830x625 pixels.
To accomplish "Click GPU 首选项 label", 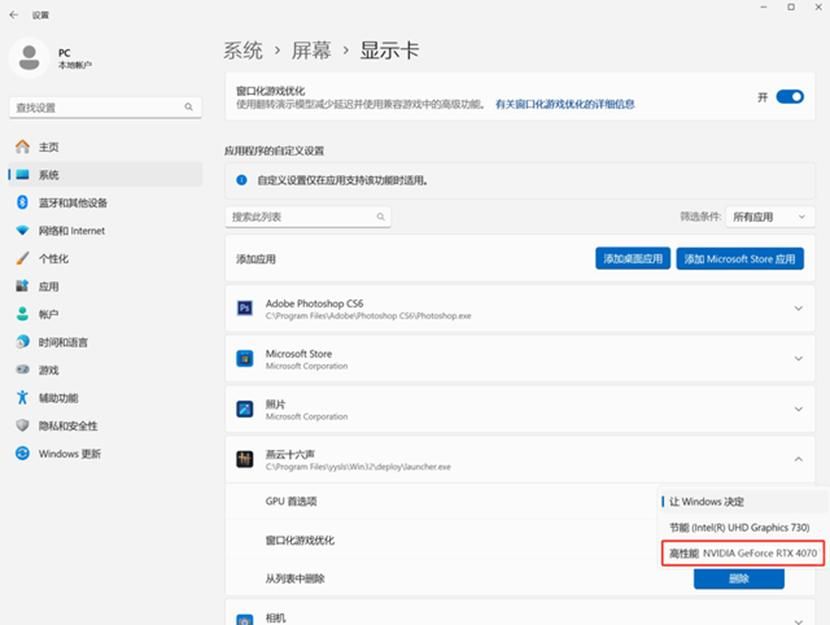I will (291, 501).
